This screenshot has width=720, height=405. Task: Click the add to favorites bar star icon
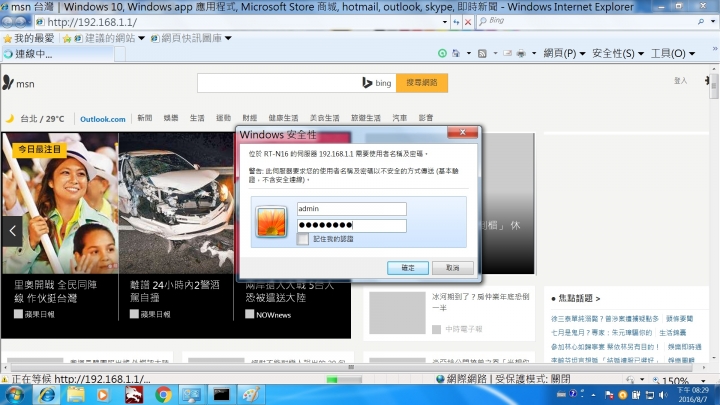[67, 39]
